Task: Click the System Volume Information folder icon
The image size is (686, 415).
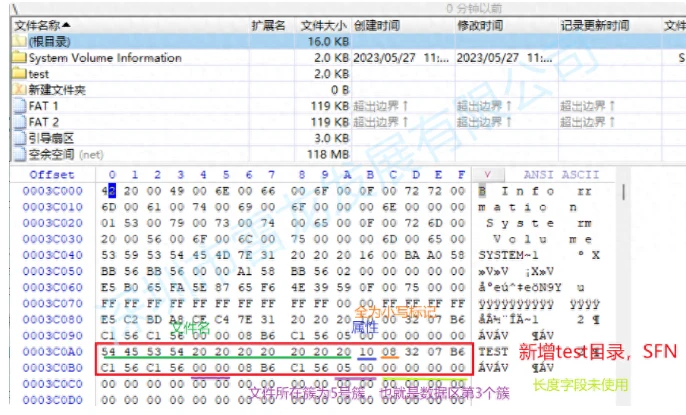Action: coord(19,57)
